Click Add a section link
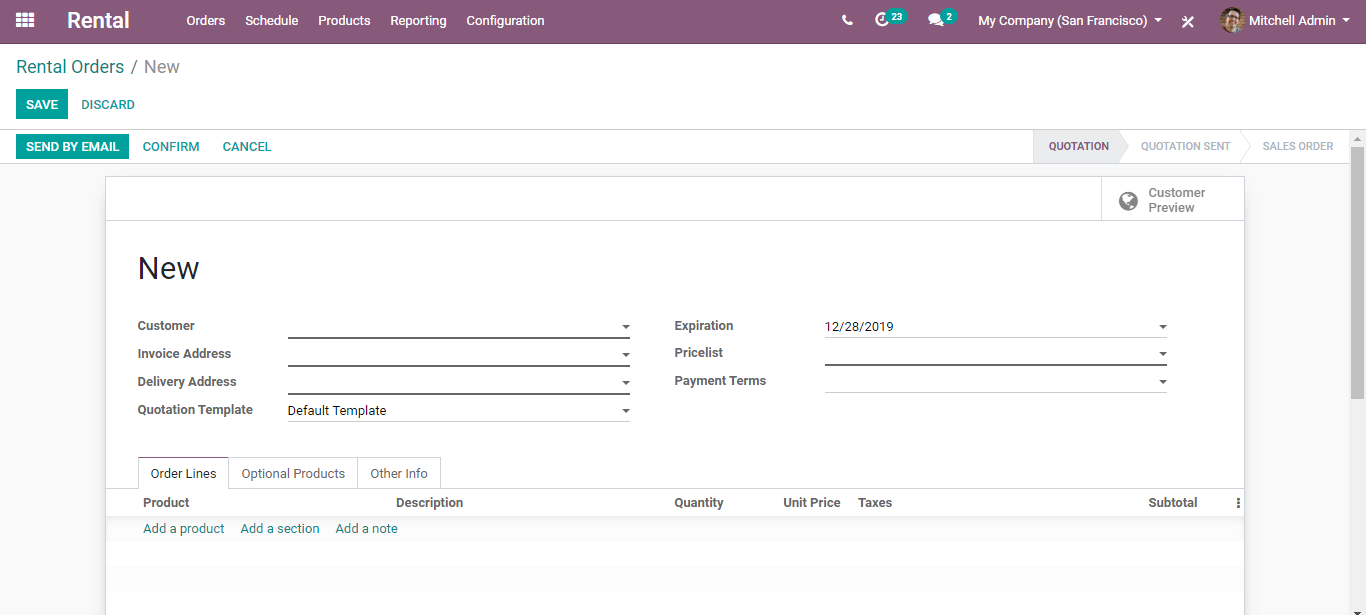This screenshot has width=1366, height=615. (x=280, y=528)
